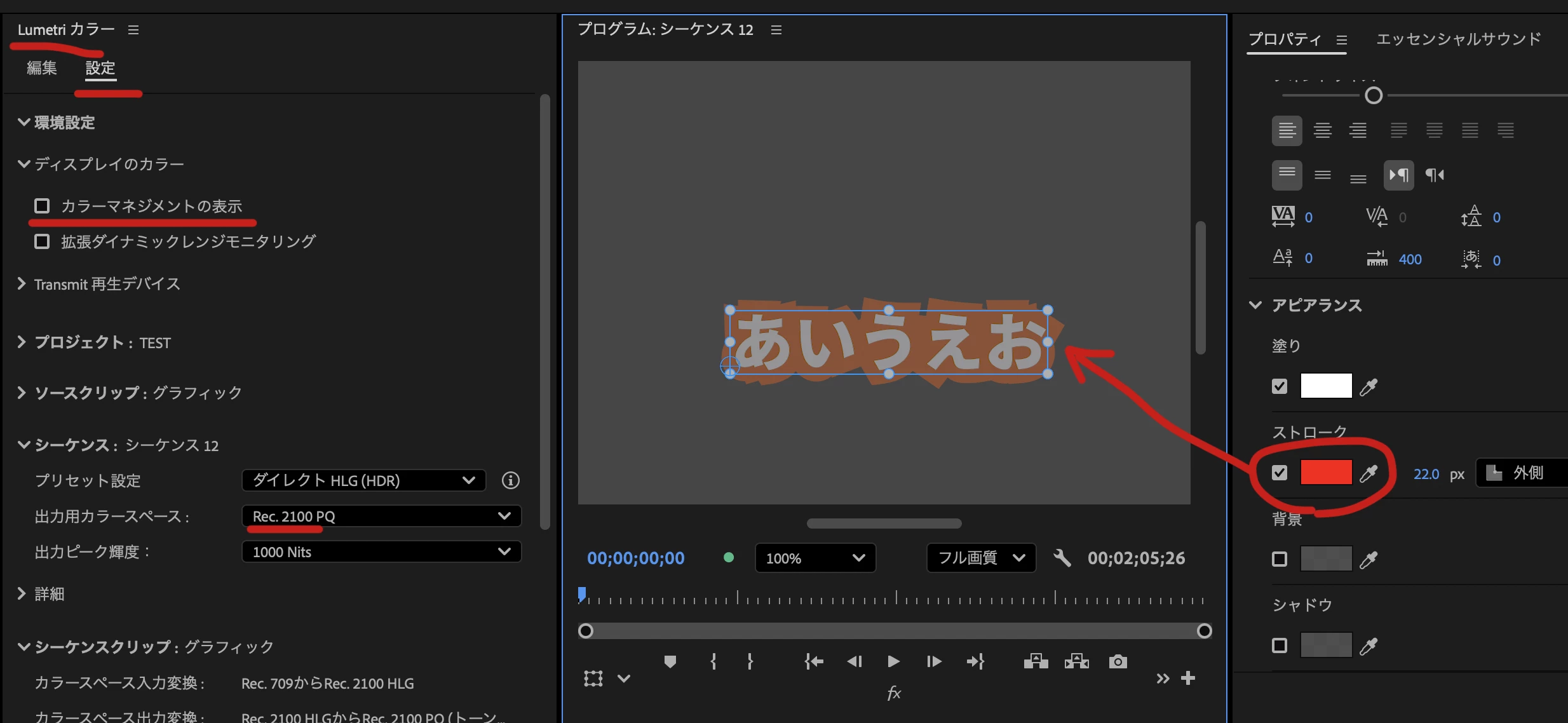The width and height of the screenshot is (1568, 723).
Task: Open the 出力用カラースペース Rec. 2100 PQ dropdown
Action: point(381,516)
